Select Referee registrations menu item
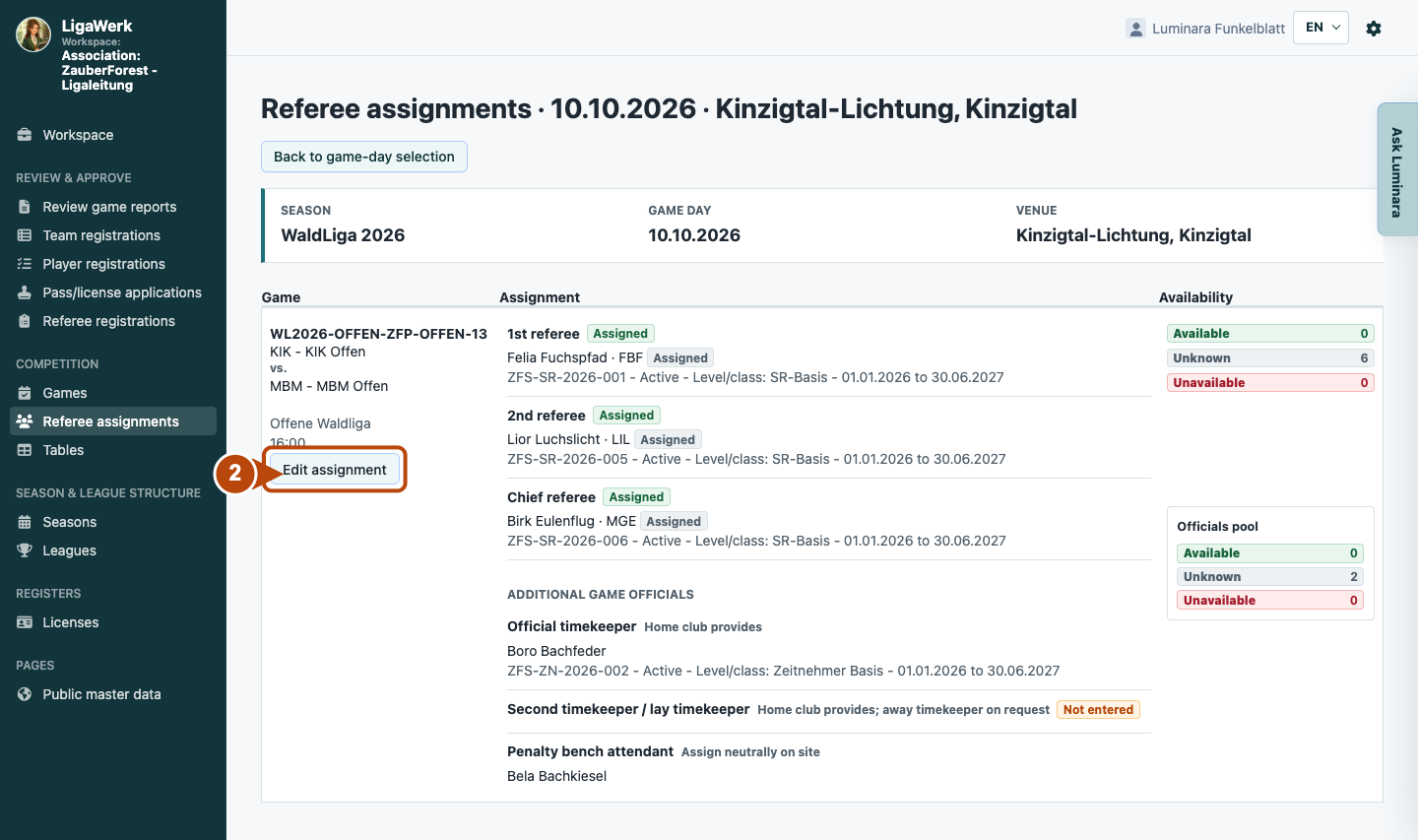Viewport: 1418px width, 840px height. pos(113,321)
